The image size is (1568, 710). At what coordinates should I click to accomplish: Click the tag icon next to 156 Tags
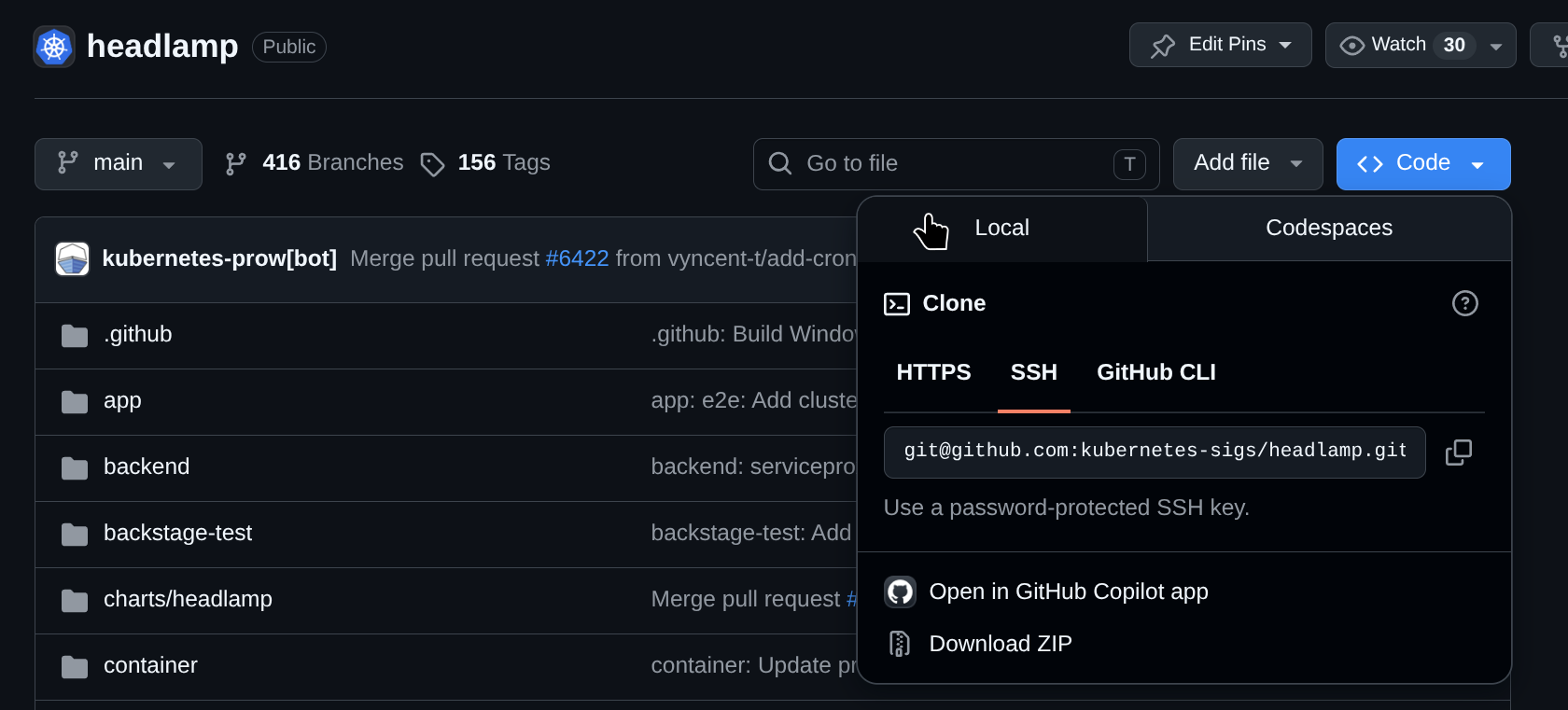click(x=432, y=164)
